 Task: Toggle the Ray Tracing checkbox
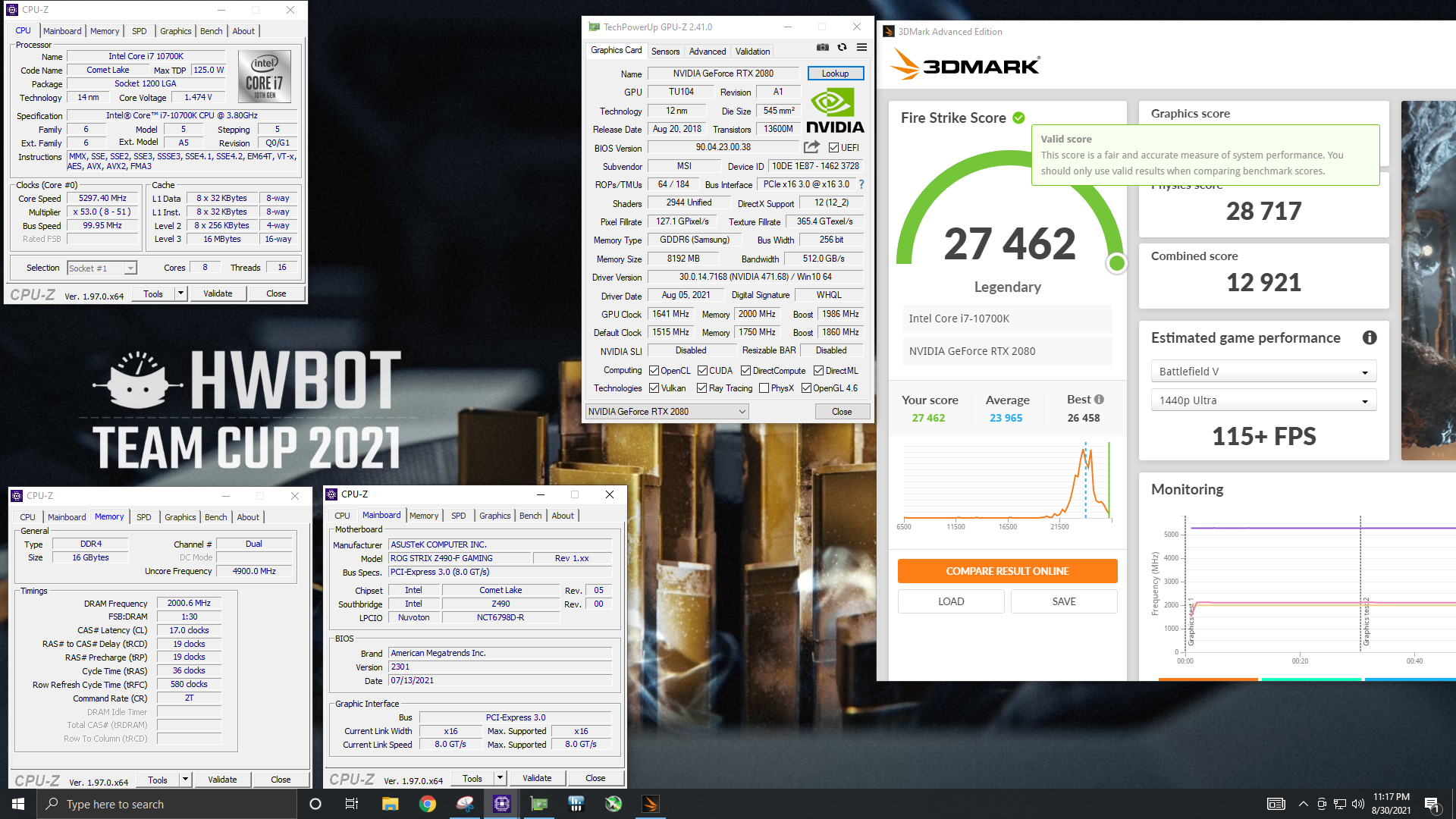(701, 388)
